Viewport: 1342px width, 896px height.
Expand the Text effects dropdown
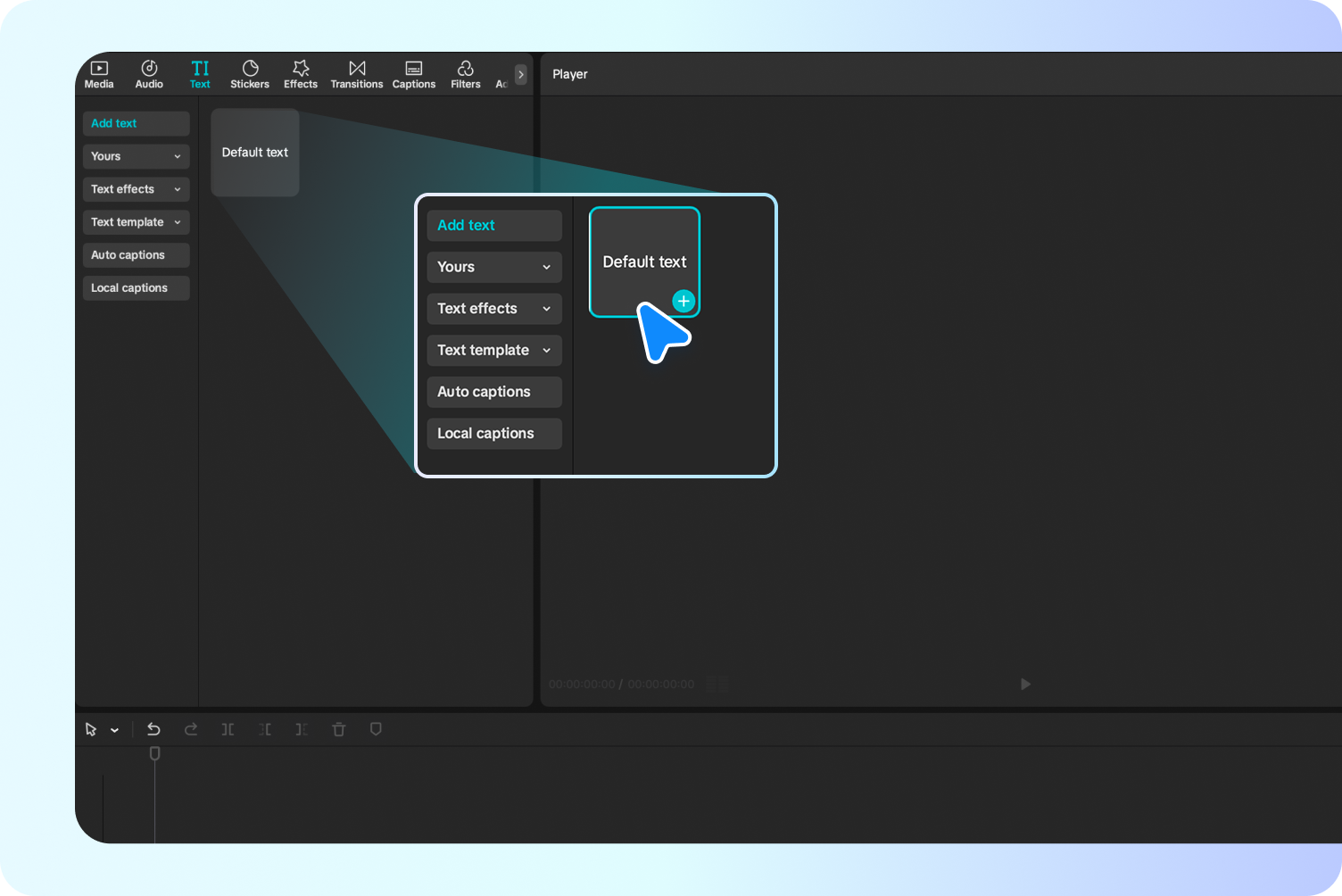click(136, 189)
